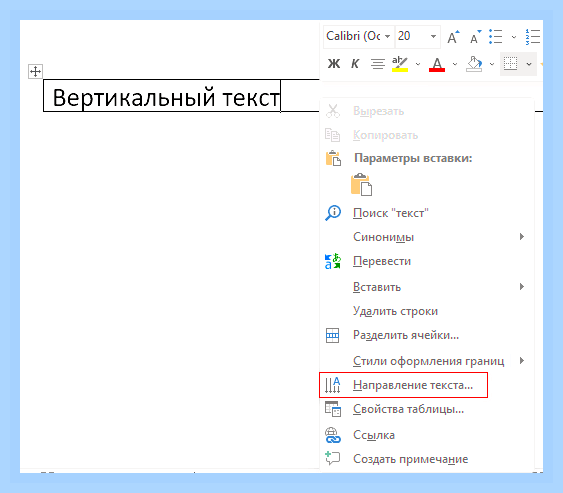Click the bulleted list icon
This screenshot has height=493, width=563.
tap(496, 37)
